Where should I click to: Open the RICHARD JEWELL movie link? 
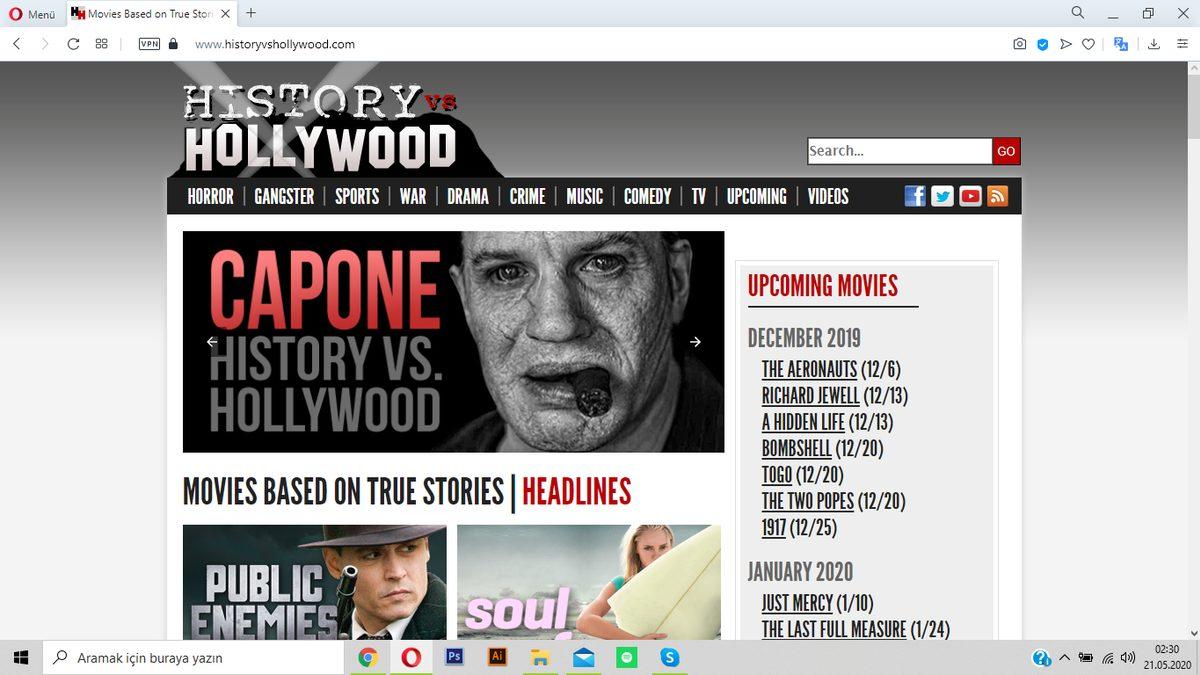810,396
